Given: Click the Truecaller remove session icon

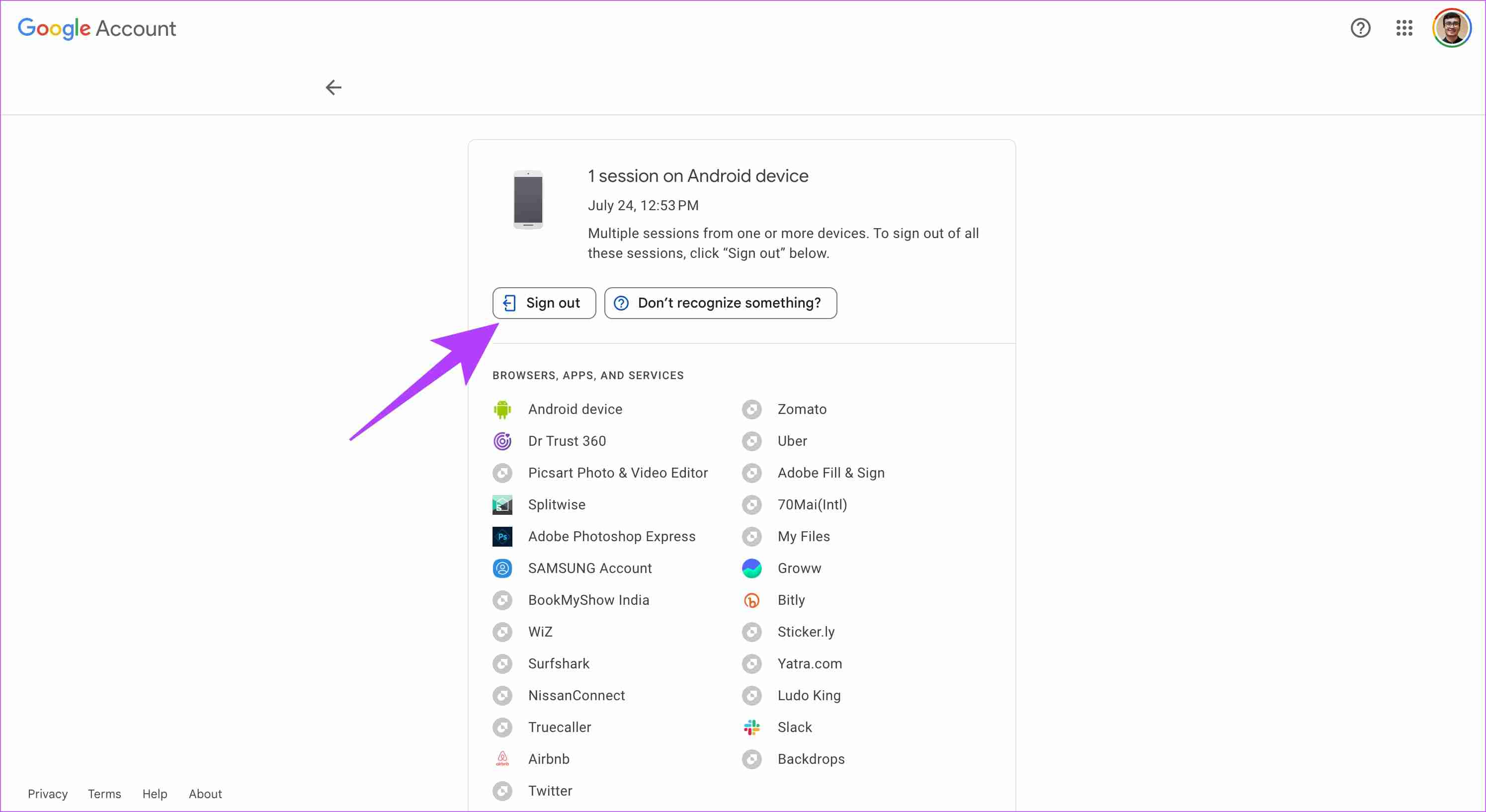Looking at the screenshot, I should [x=502, y=727].
